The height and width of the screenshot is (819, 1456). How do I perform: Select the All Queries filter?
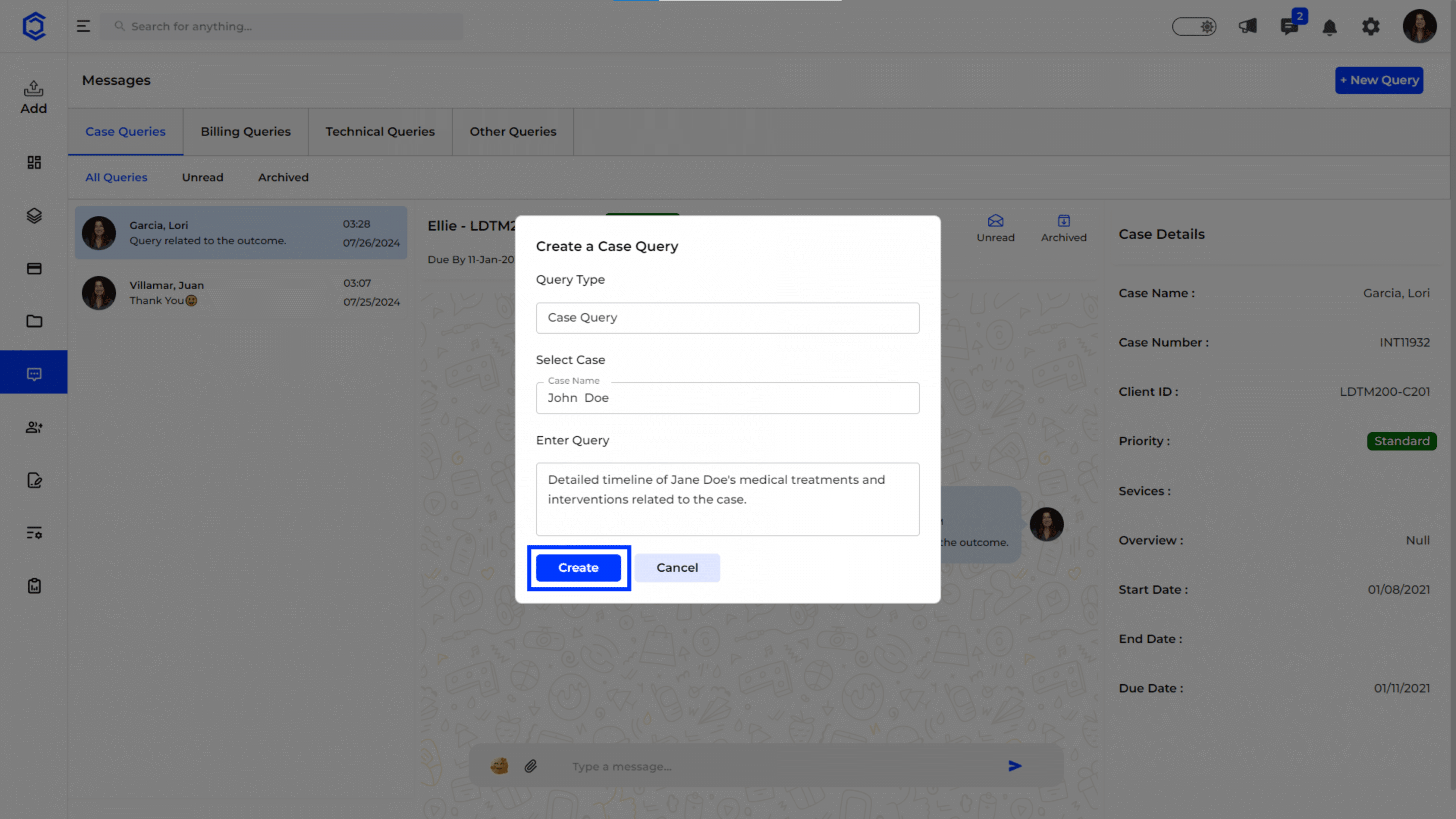116,177
